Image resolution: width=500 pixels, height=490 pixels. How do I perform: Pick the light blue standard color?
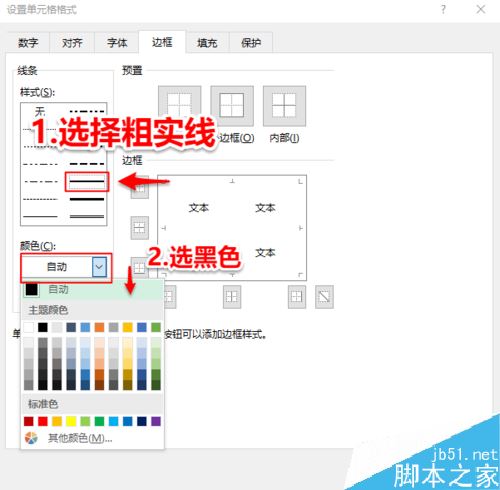[113, 421]
